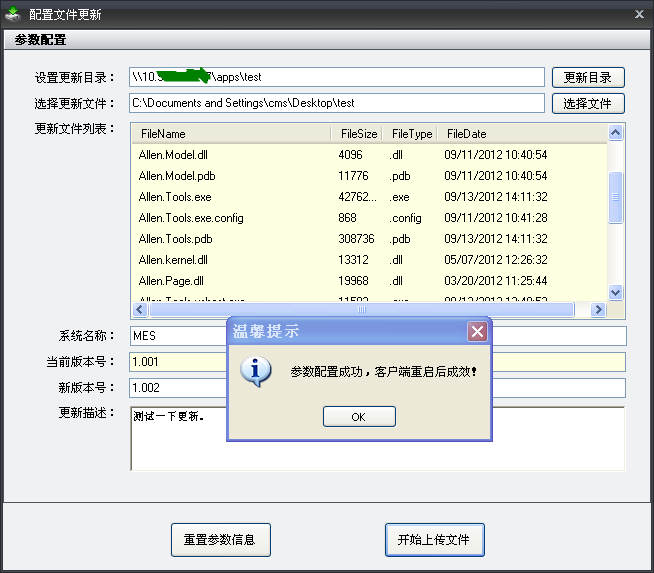Focus the 设置更新目录 path field
This screenshot has width=654, height=573.
point(337,77)
